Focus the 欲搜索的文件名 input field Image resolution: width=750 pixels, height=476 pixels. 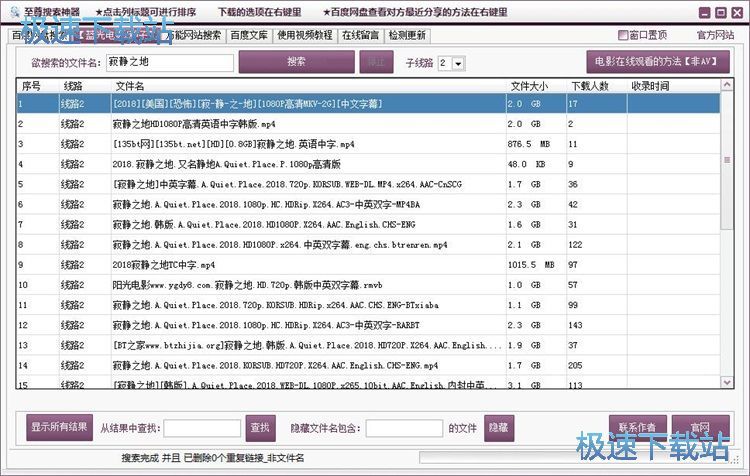(x=170, y=63)
